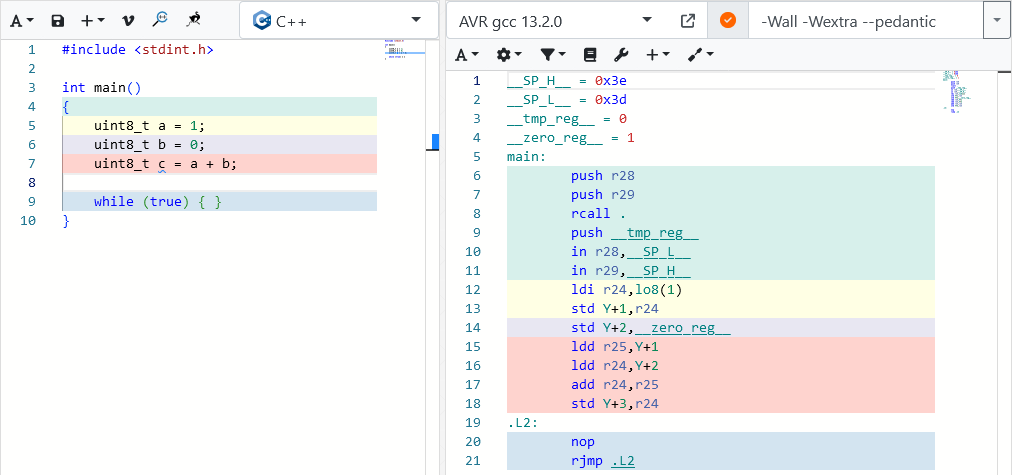Follow the .L2 label link in rjmp

point(622,461)
